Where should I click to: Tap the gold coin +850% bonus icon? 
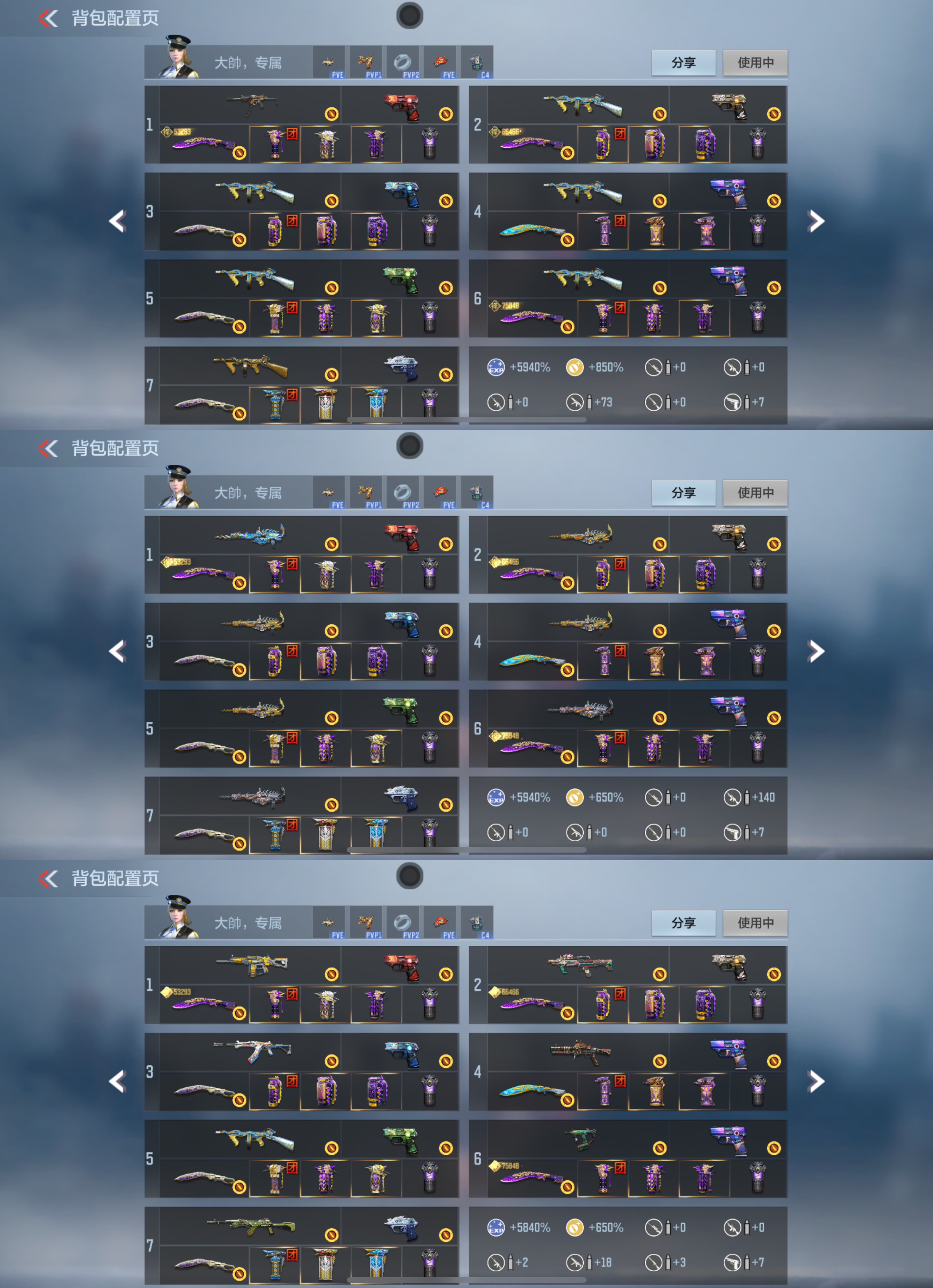(575, 368)
